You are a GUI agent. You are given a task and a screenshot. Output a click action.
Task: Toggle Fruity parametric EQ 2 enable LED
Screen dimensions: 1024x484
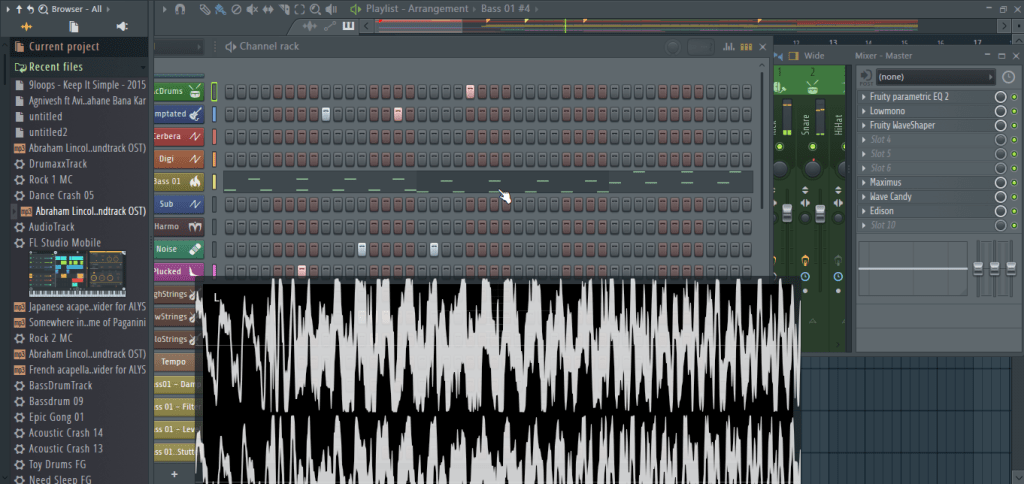coord(1014,97)
